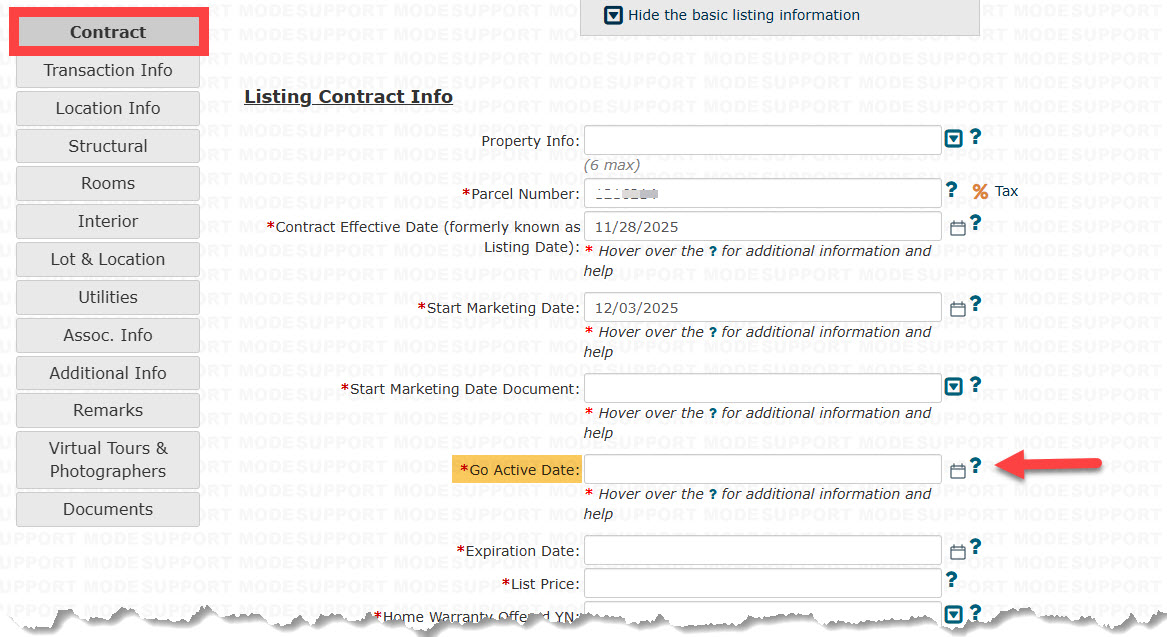Click help question mark beside Property Info

[x=976, y=136]
